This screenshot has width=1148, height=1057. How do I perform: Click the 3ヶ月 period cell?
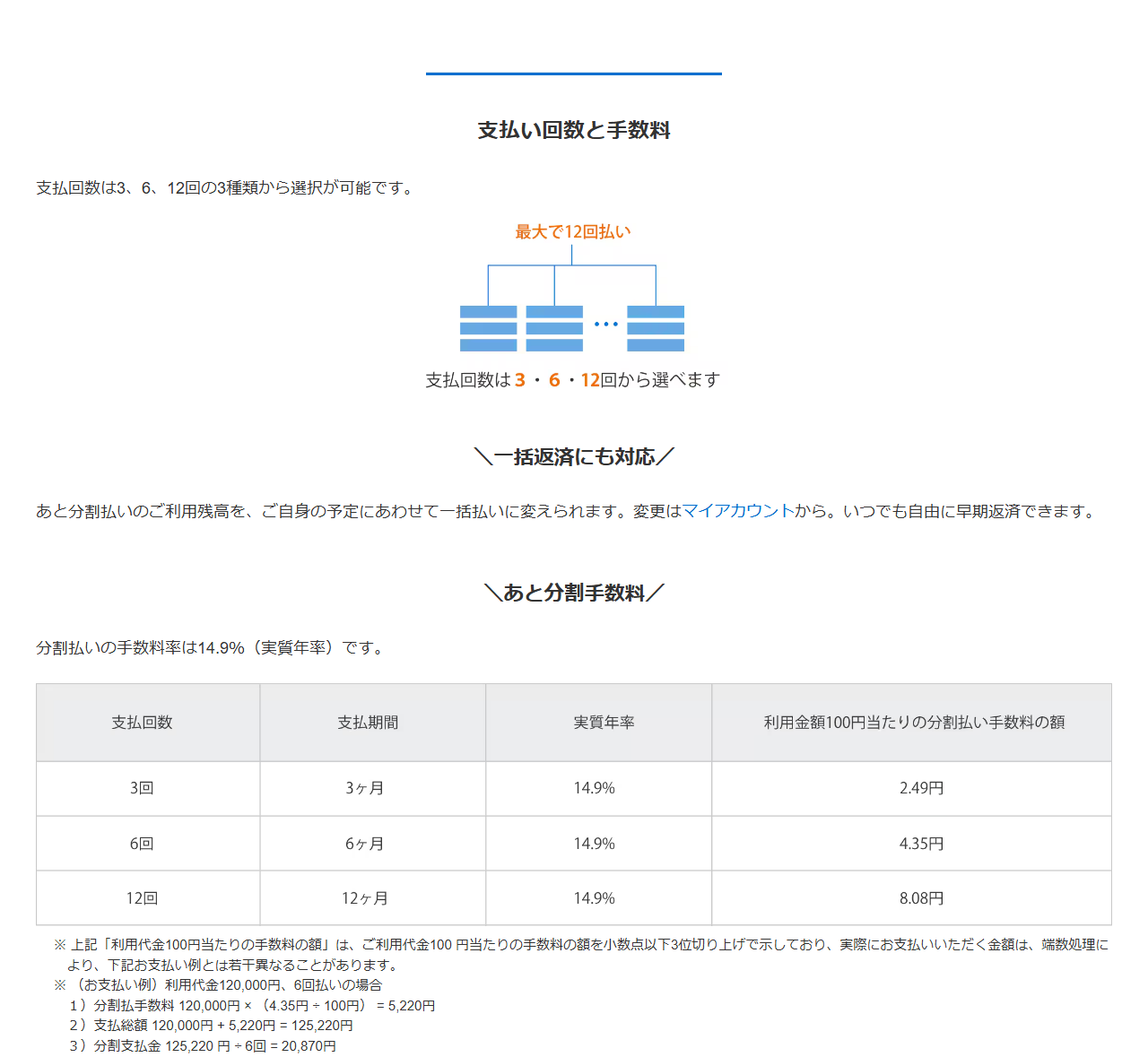373,789
